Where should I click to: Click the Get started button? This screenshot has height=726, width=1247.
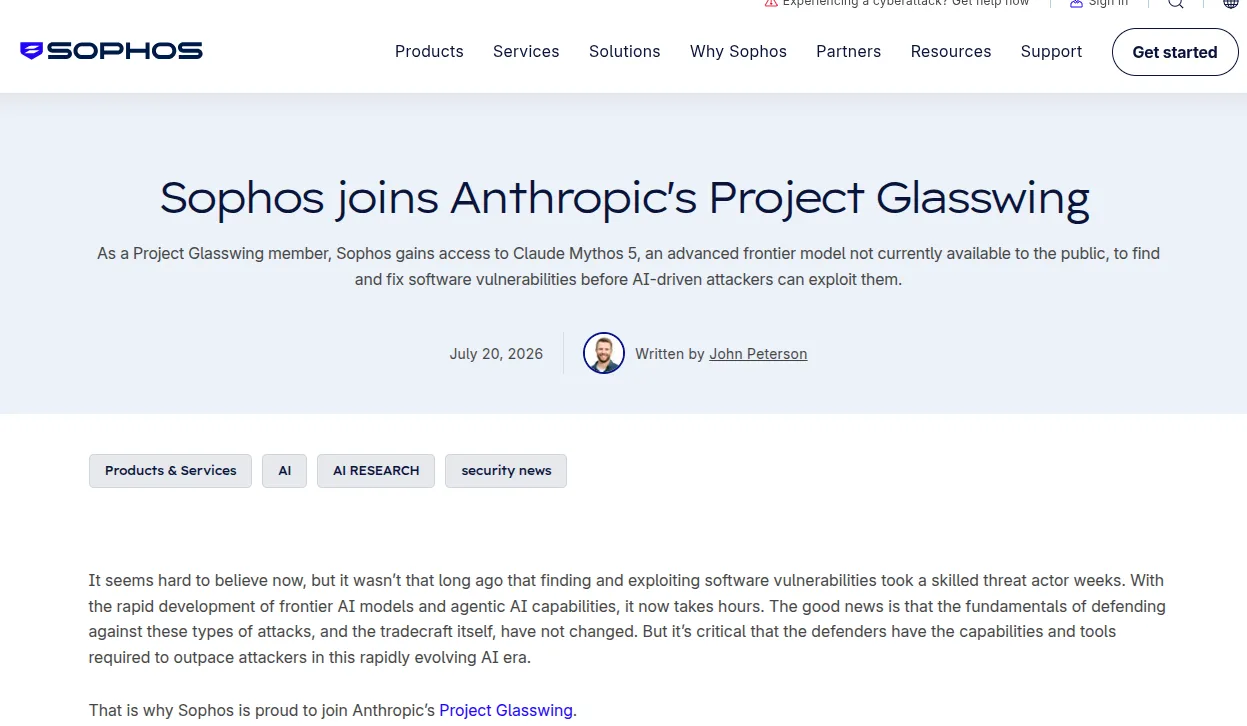pos(1175,52)
